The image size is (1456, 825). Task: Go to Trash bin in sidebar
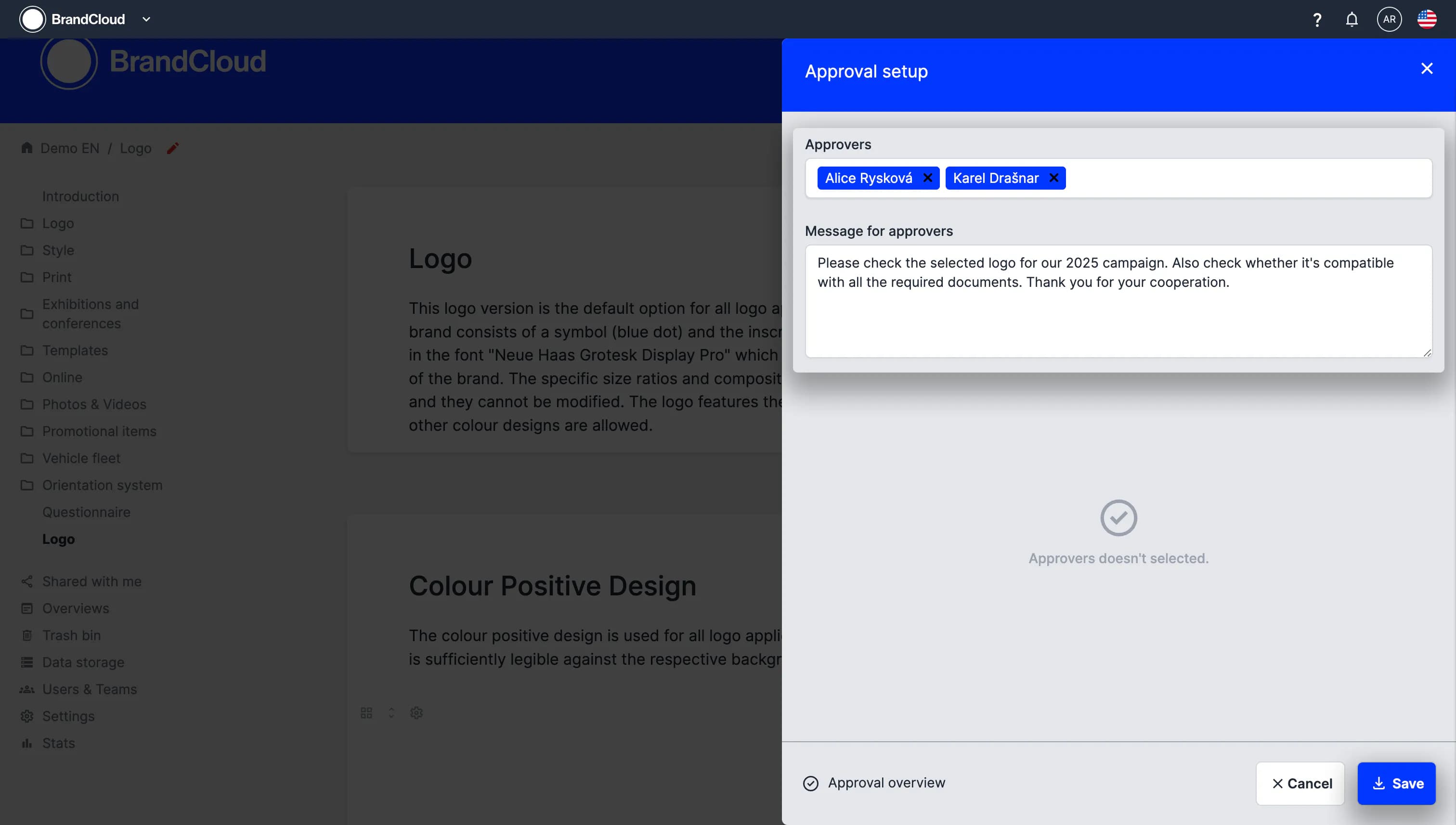pos(71,636)
